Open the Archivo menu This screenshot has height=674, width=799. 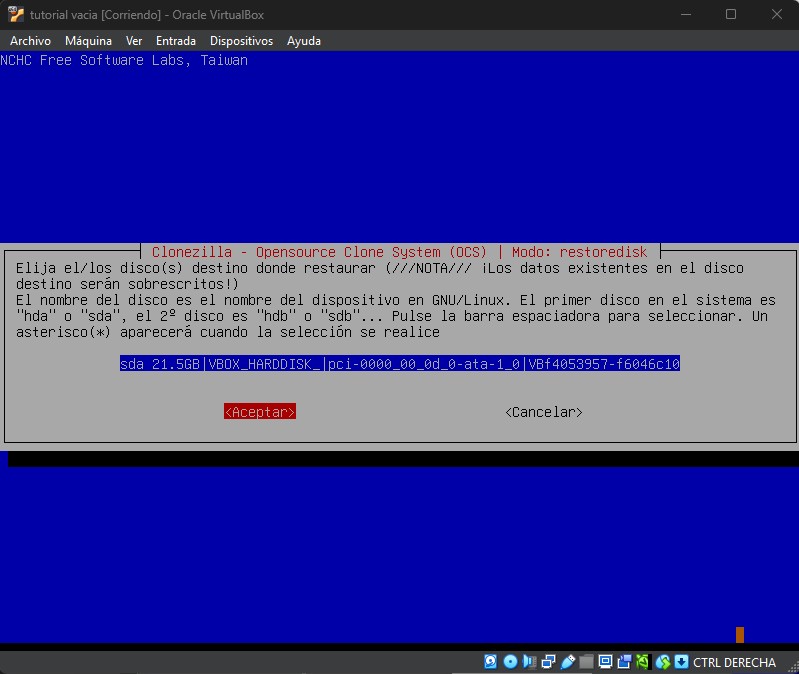coord(31,41)
